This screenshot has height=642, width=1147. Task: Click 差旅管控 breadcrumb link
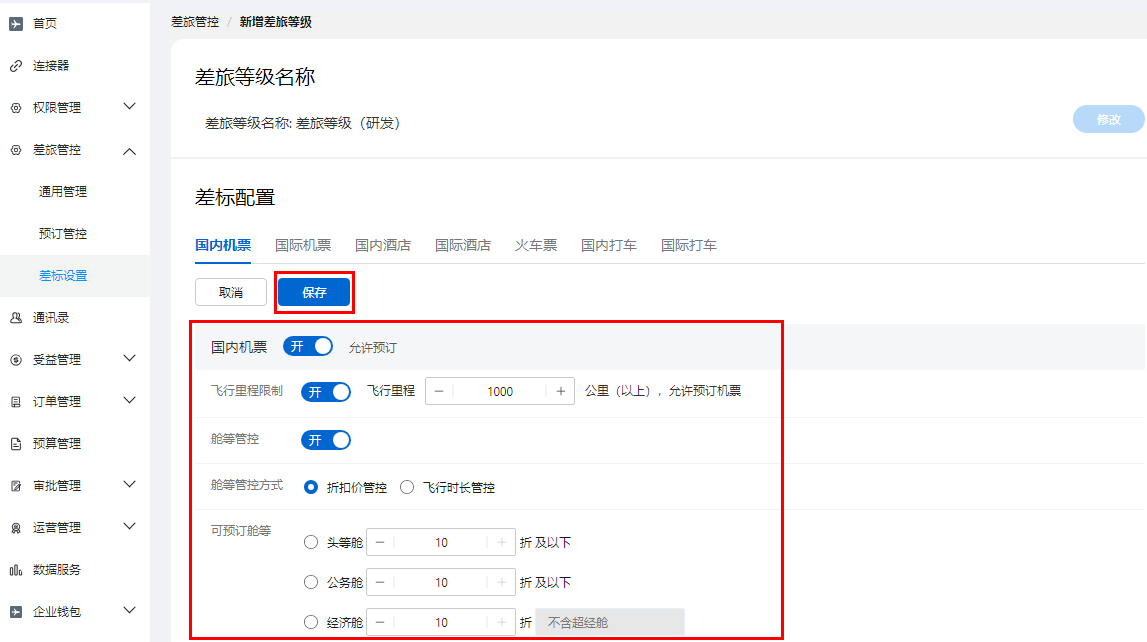click(x=195, y=22)
